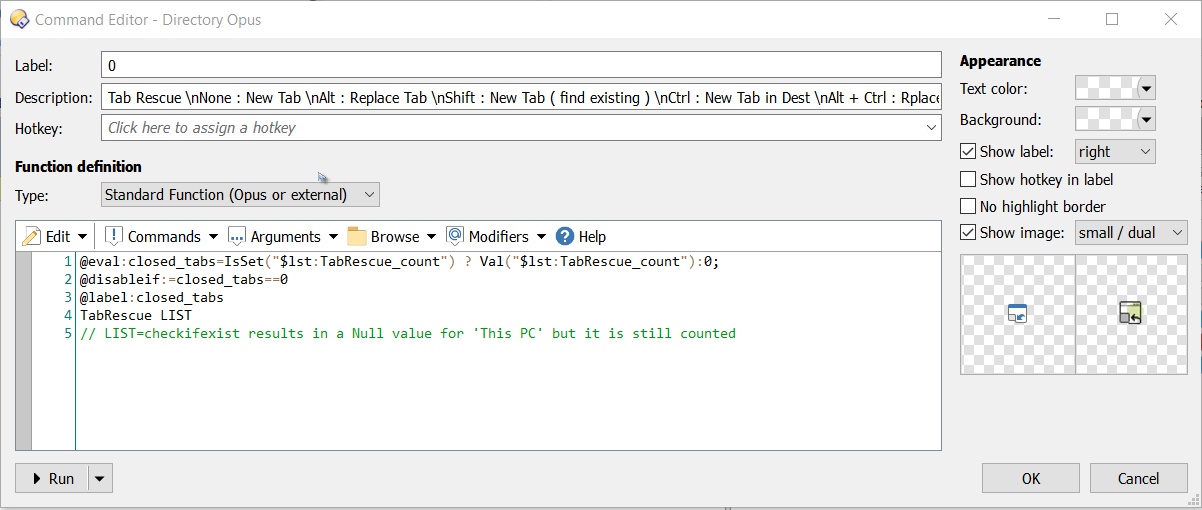The image size is (1202, 510).
Task: Enable No highlight border checkbox
Action: coord(968,206)
